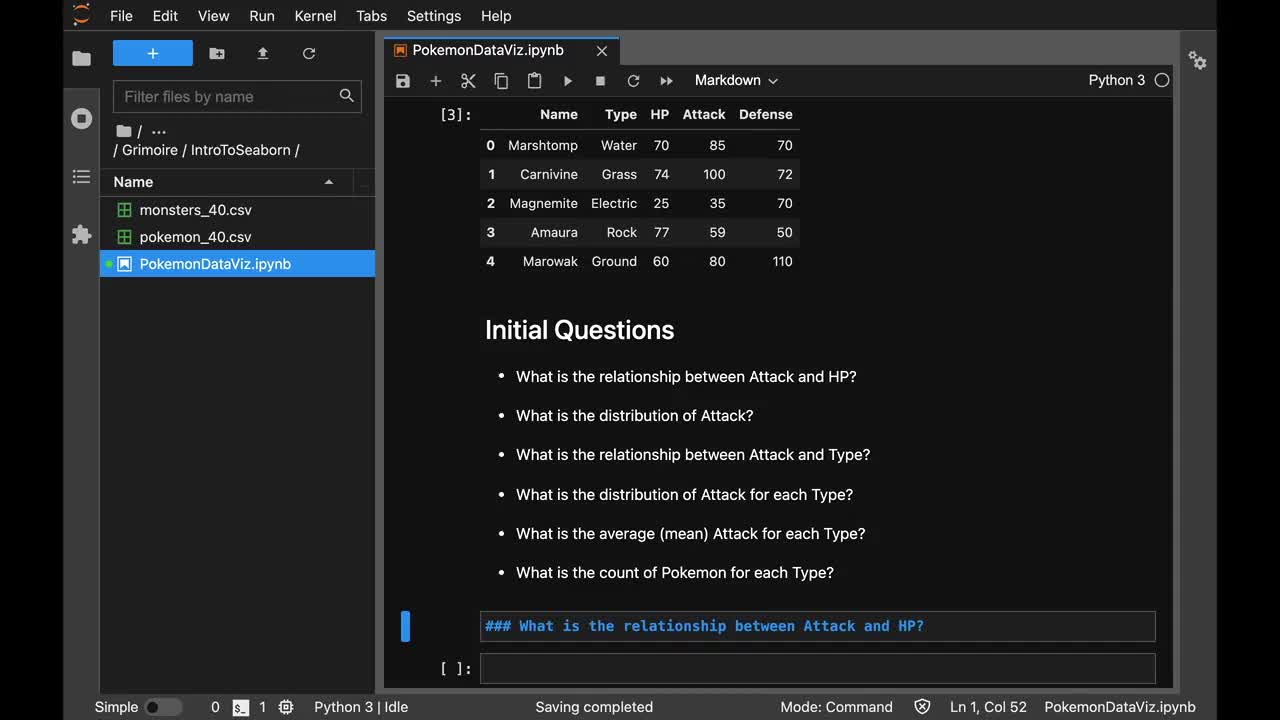
Task: Interrupt the kernel with stop icon
Action: (600, 81)
